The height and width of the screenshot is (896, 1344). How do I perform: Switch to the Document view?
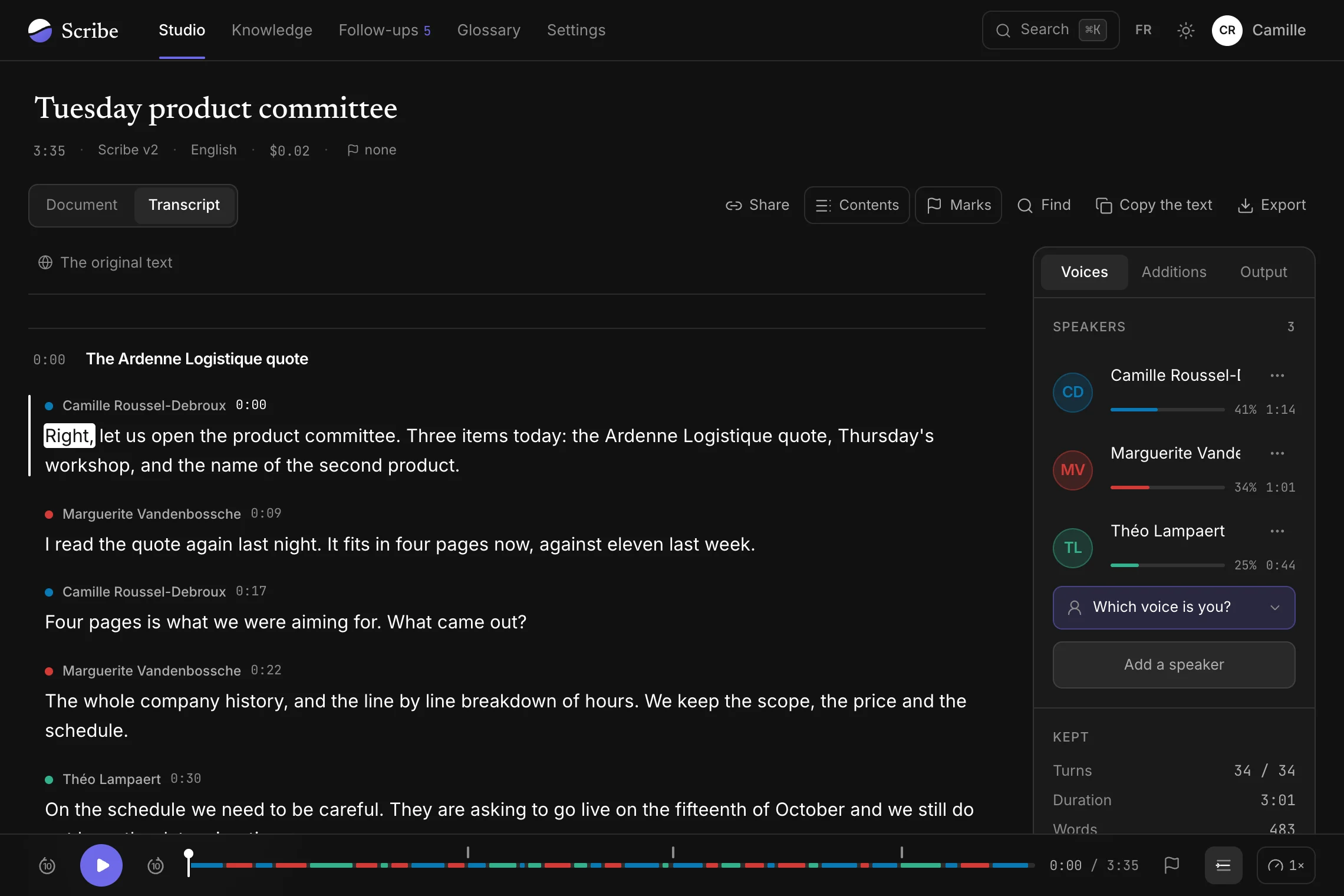tap(82, 205)
